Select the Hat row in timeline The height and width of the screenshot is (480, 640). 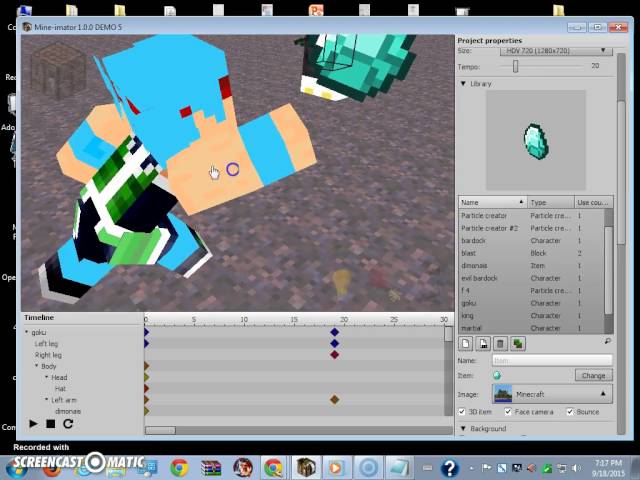pyautogui.click(x=60, y=389)
